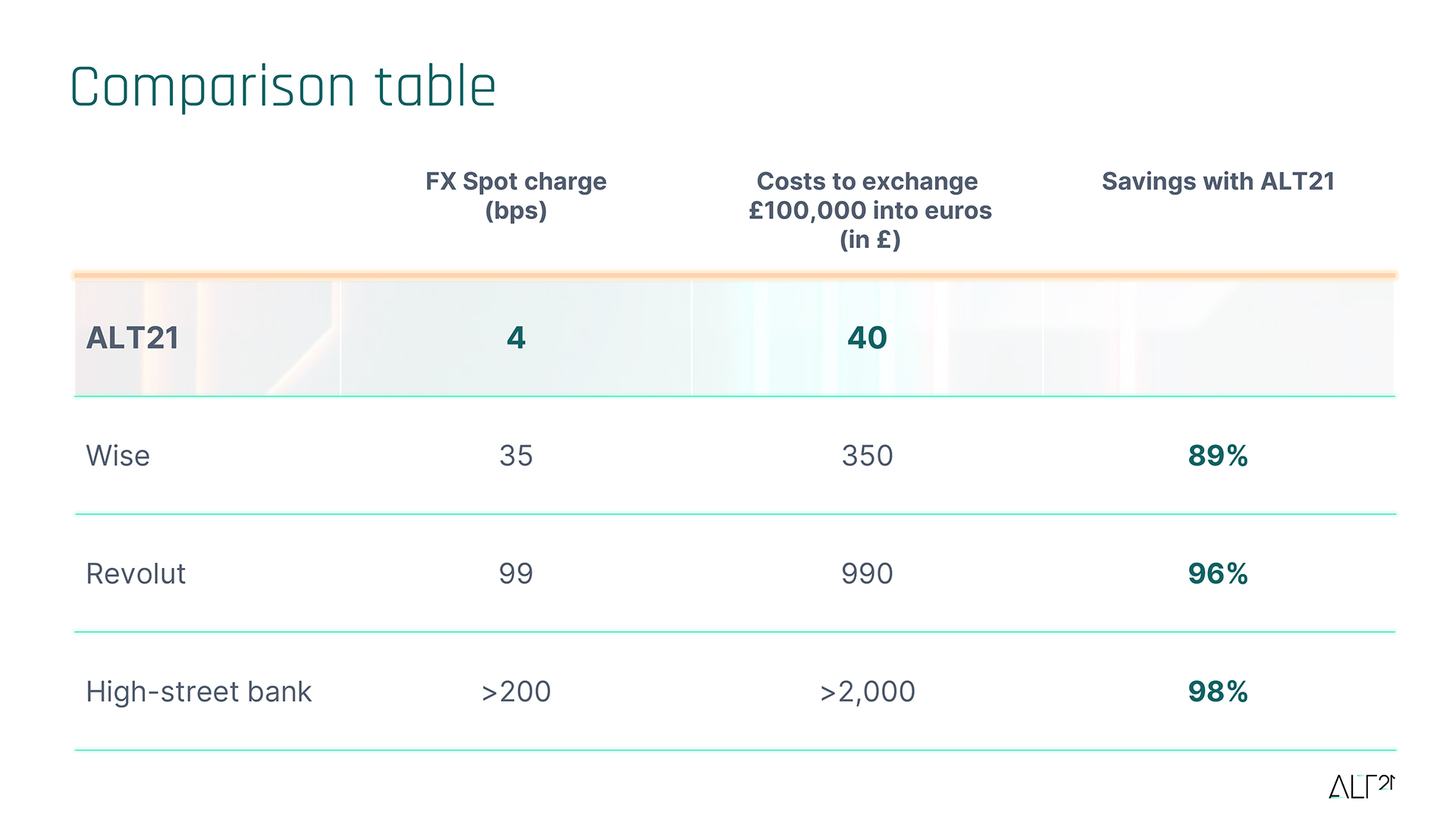Viewport: 1456px width, 819px height.
Task: Click Wise's exchange cost value 350
Action: click(867, 456)
